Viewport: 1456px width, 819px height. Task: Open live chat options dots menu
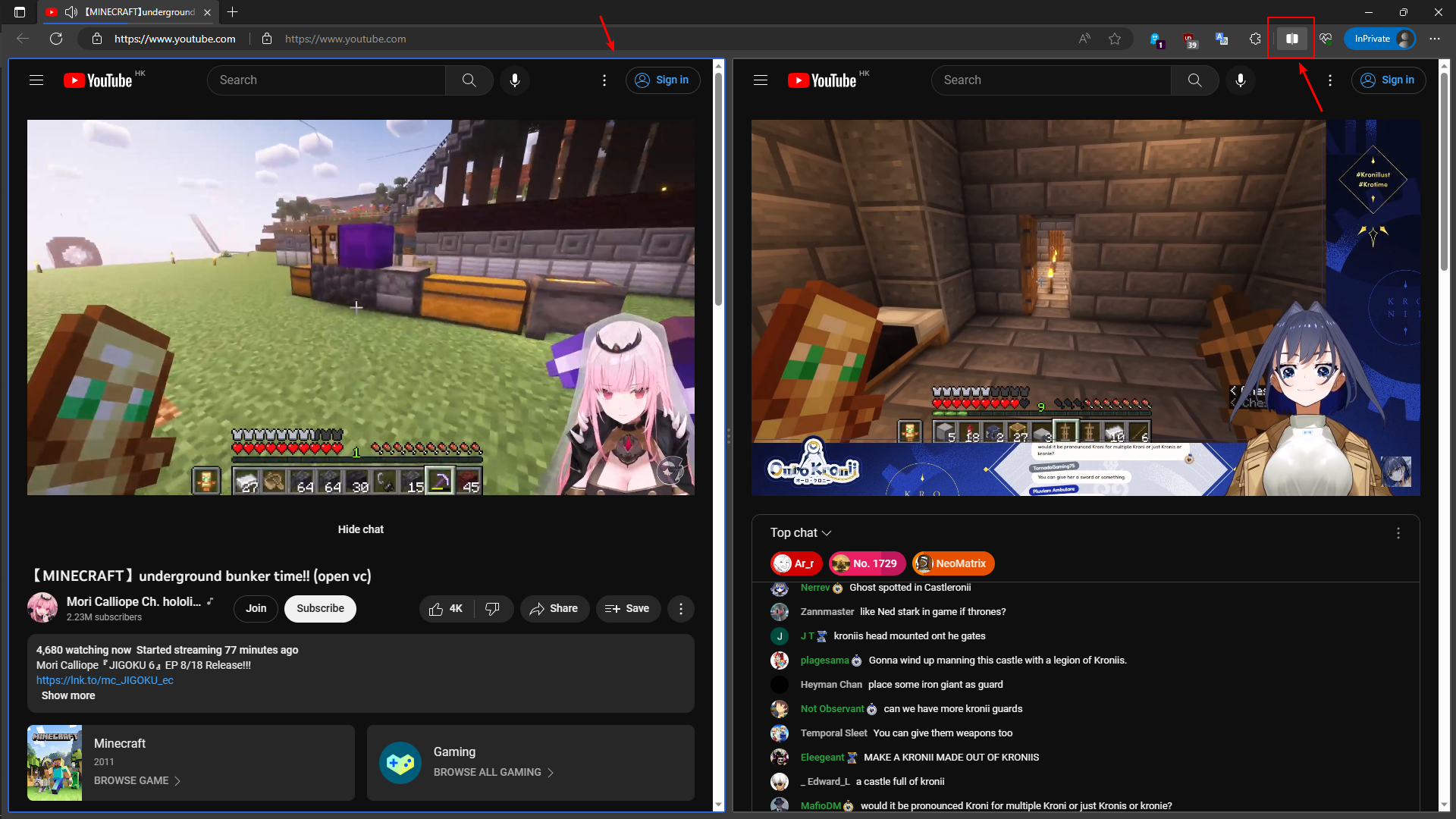(1398, 533)
